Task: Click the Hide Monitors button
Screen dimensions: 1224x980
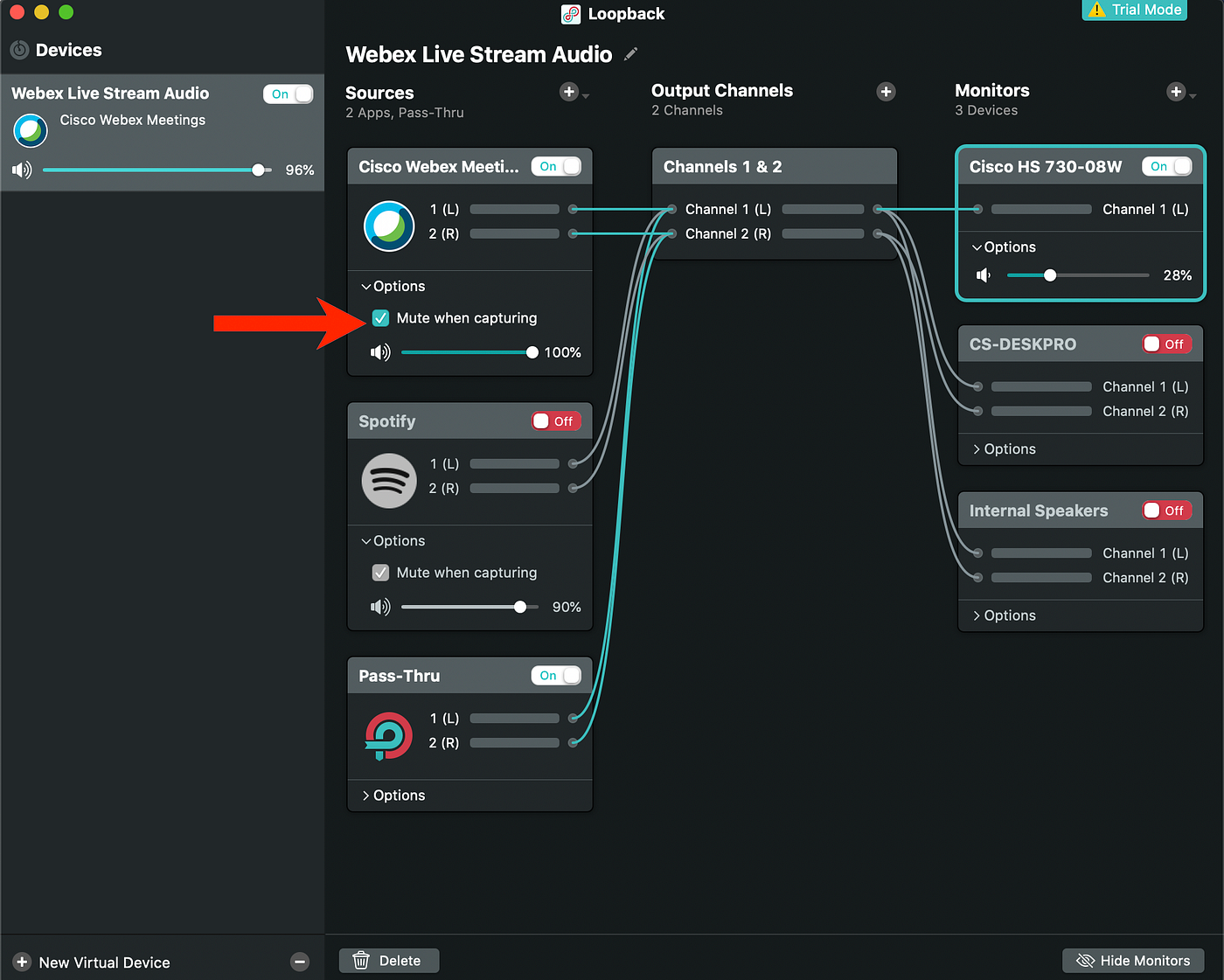Action: coord(1133,961)
